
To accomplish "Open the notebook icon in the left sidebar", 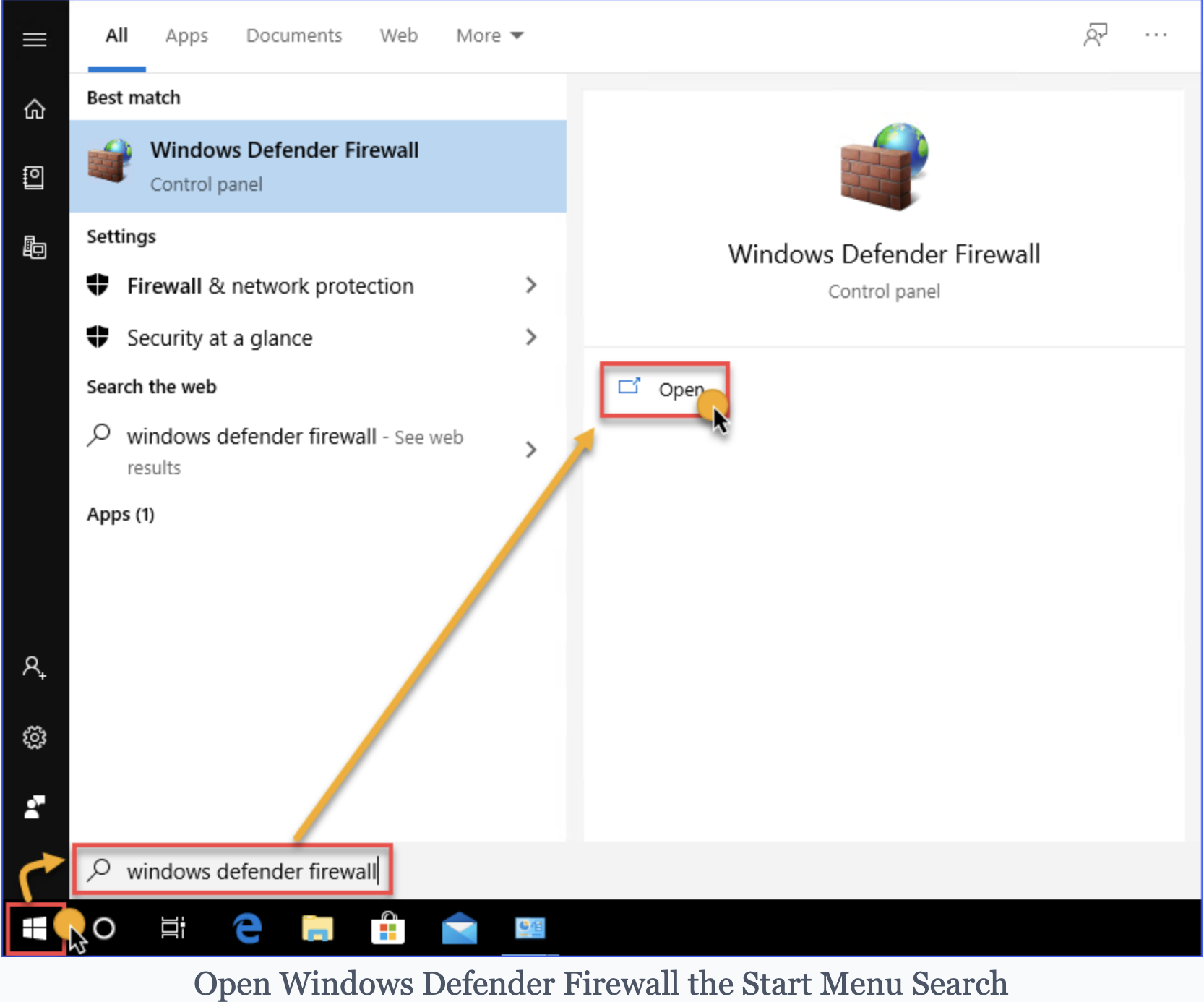I will tap(34, 177).
